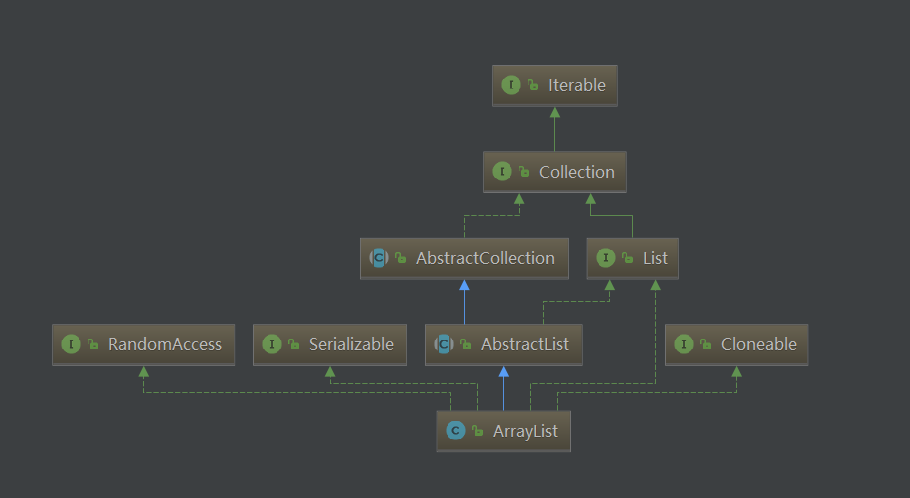The image size is (910, 498).
Task: Select the ArrayList node label
Action: click(x=525, y=431)
